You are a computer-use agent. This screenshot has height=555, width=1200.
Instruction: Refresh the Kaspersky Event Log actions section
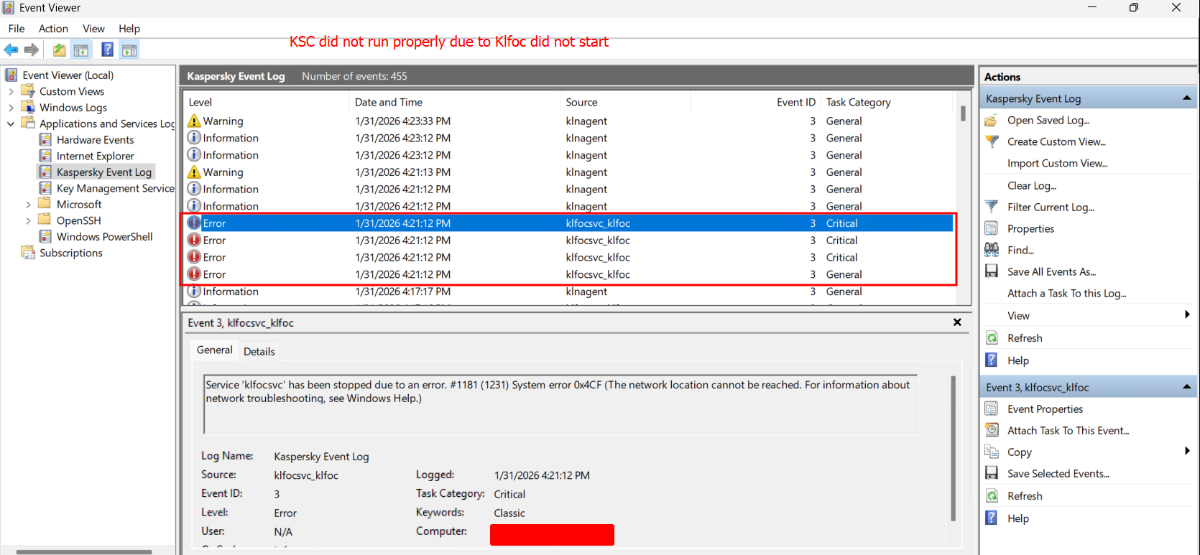point(1024,338)
